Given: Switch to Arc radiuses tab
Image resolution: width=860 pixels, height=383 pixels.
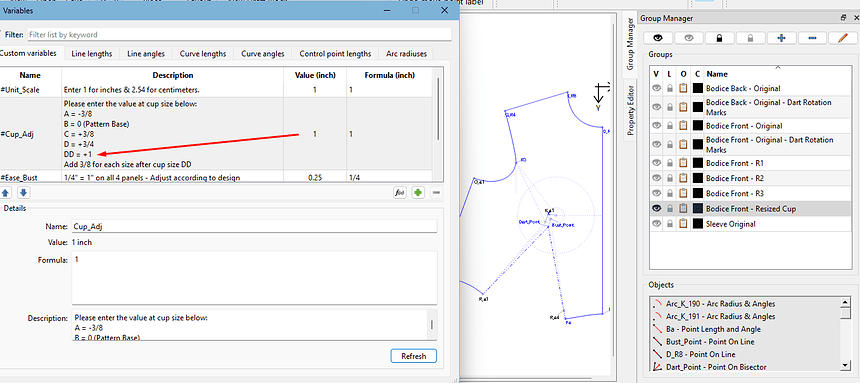Looking at the screenshot, I should click(x=406, y=54).
